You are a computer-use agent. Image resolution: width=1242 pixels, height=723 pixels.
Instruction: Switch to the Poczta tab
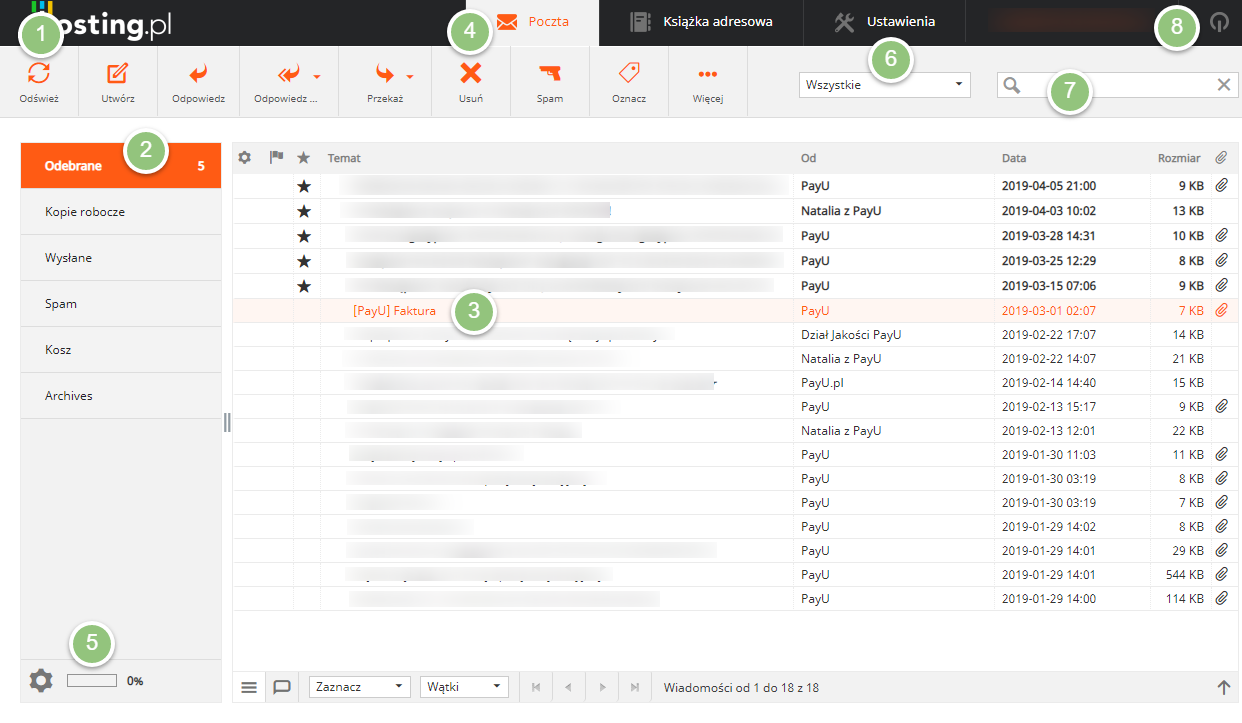click(x=532, y=21)
